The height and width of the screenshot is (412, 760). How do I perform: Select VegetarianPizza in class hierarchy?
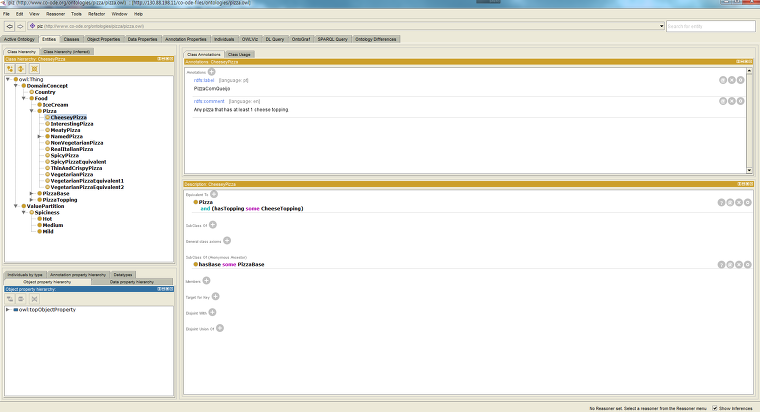(71, 174)
